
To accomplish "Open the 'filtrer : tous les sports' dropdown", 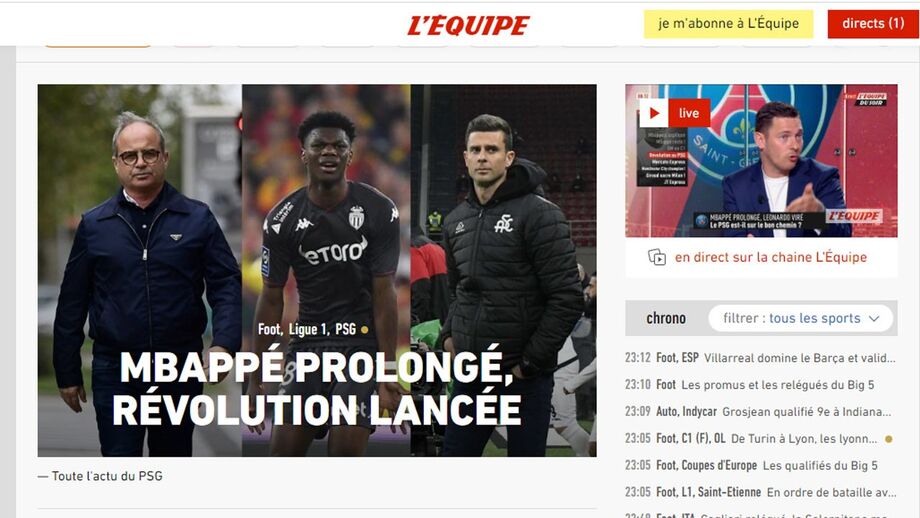I will pos(800,319).
